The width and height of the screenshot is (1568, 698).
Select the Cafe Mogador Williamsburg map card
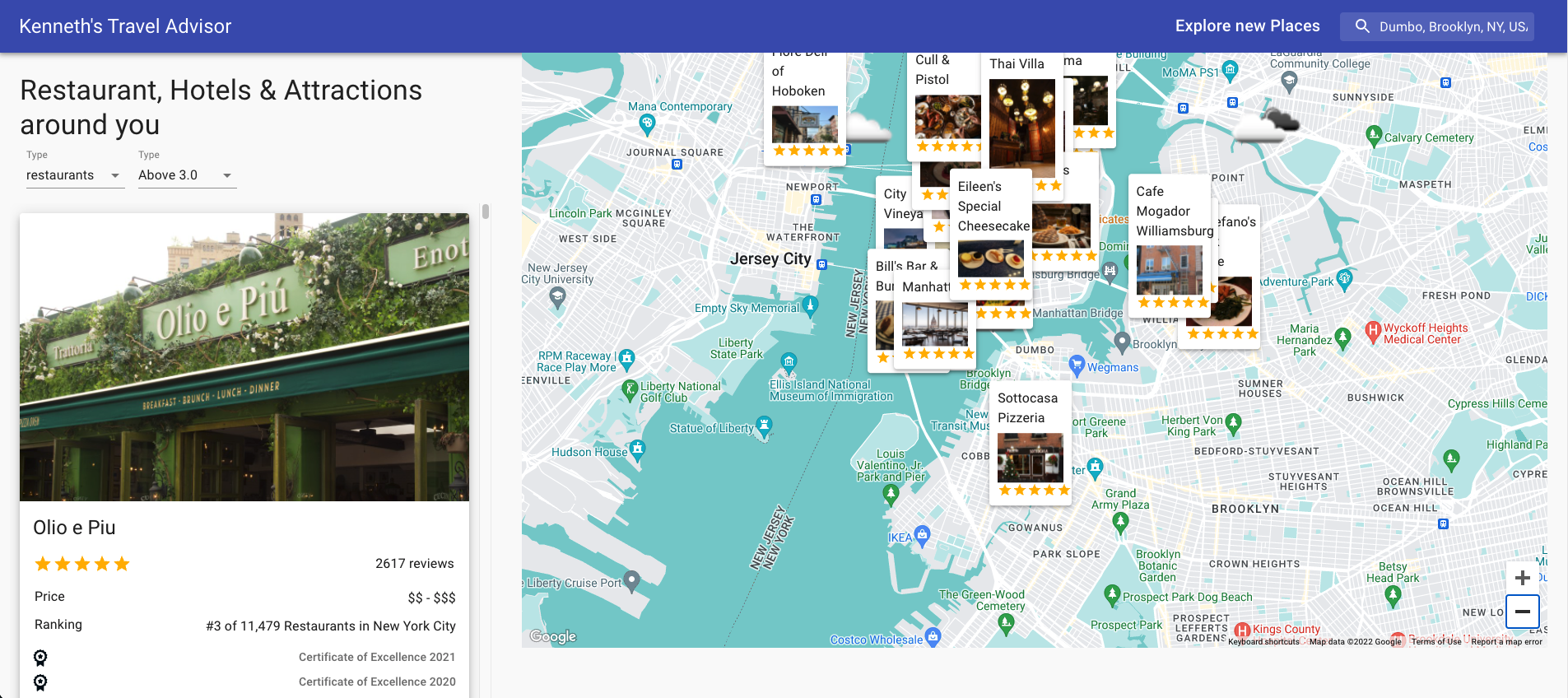click(x=1170, y=245)
